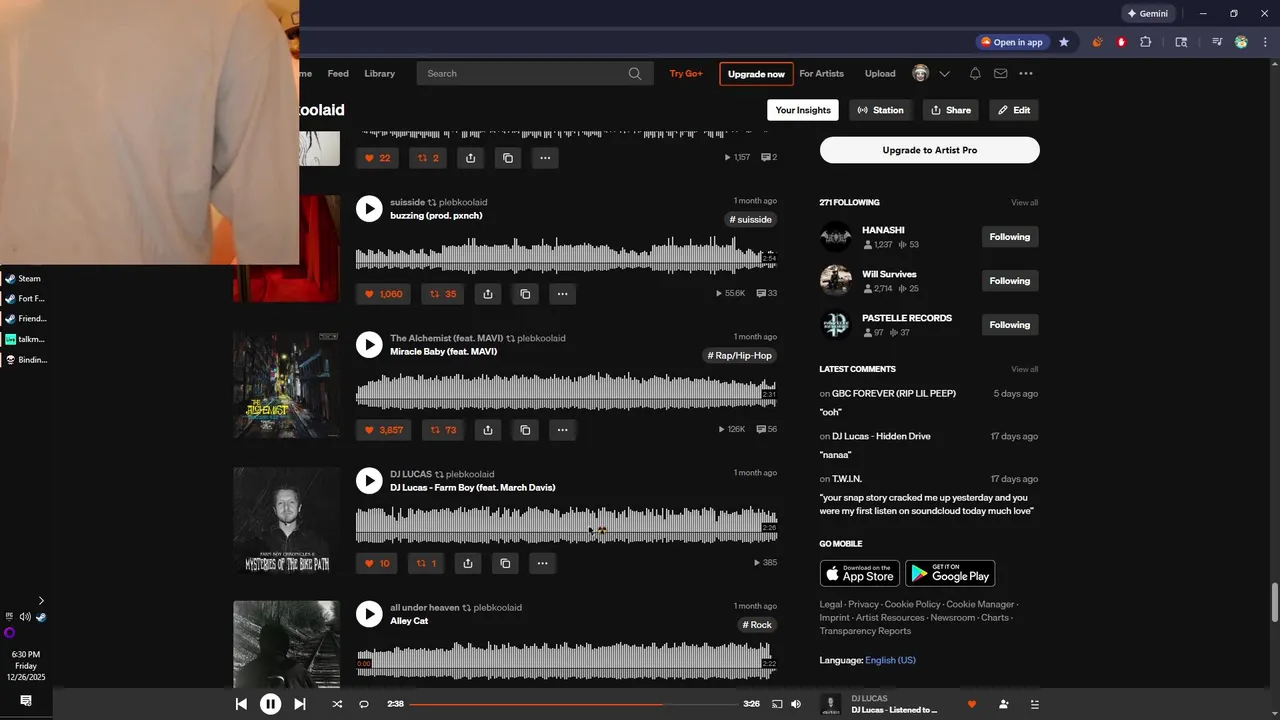1280x720 pixels.
Task: Toggle like on Farm Boy with 10 likes
Action: click(x=377, y=563)
